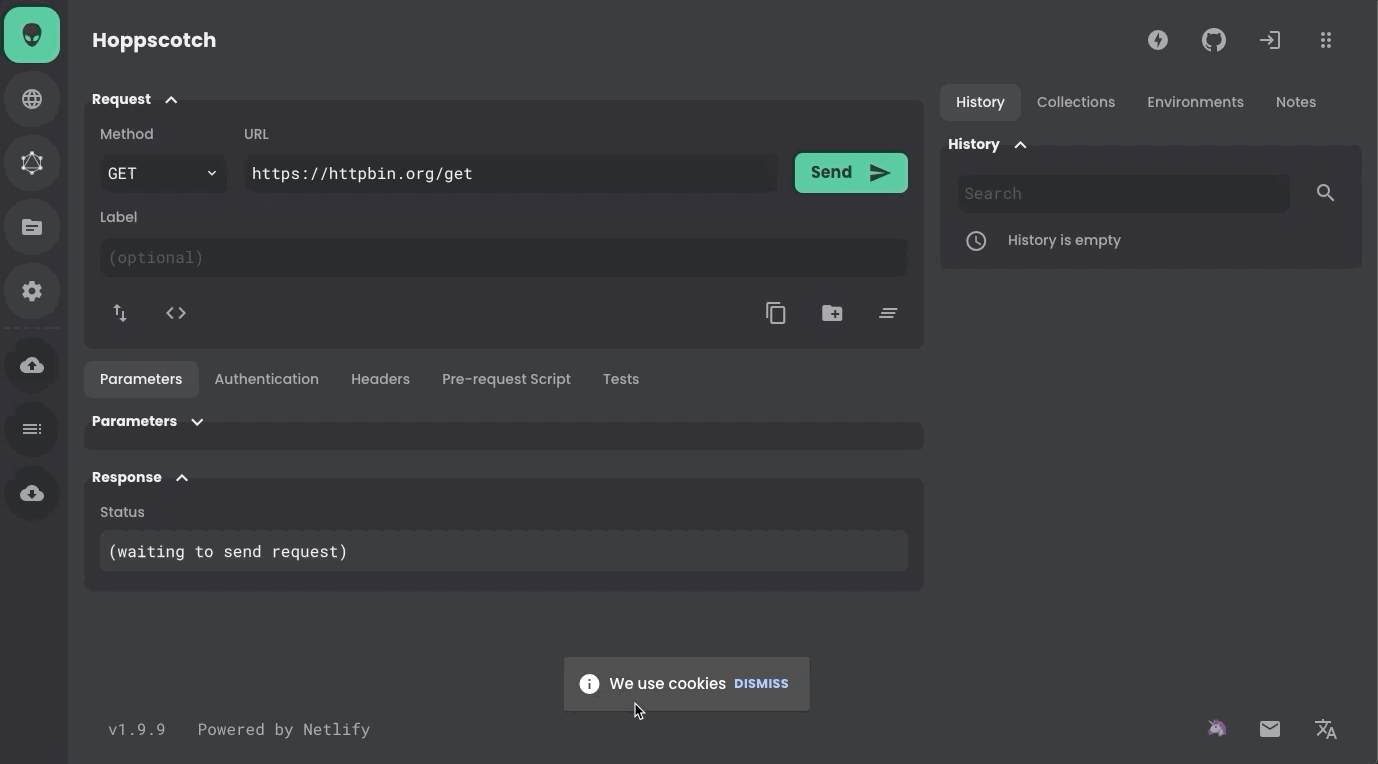Switch to the Headers tab
The image size is (1378, 764).
[380, 379]
